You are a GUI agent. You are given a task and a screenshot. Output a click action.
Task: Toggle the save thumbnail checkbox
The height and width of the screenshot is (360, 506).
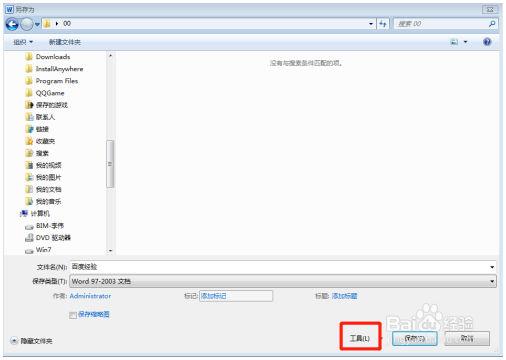click(73, 315)
